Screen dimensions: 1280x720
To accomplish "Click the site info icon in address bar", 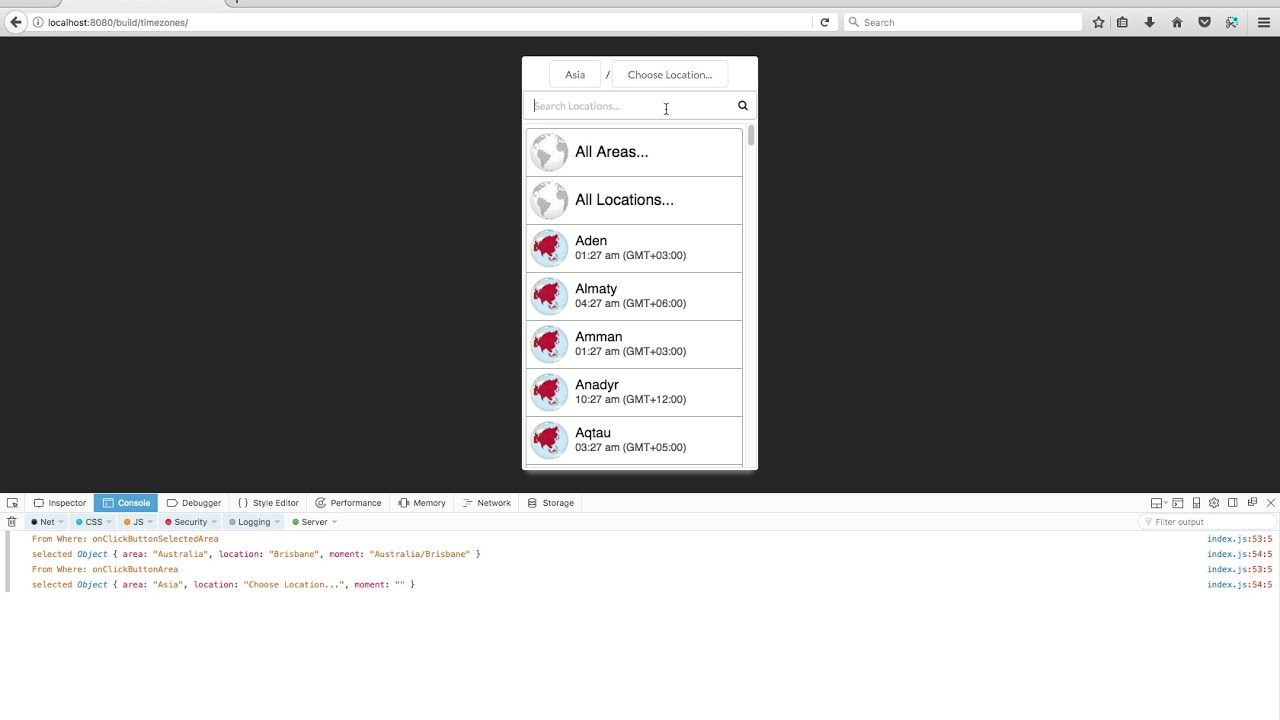I will coord(38,22).
